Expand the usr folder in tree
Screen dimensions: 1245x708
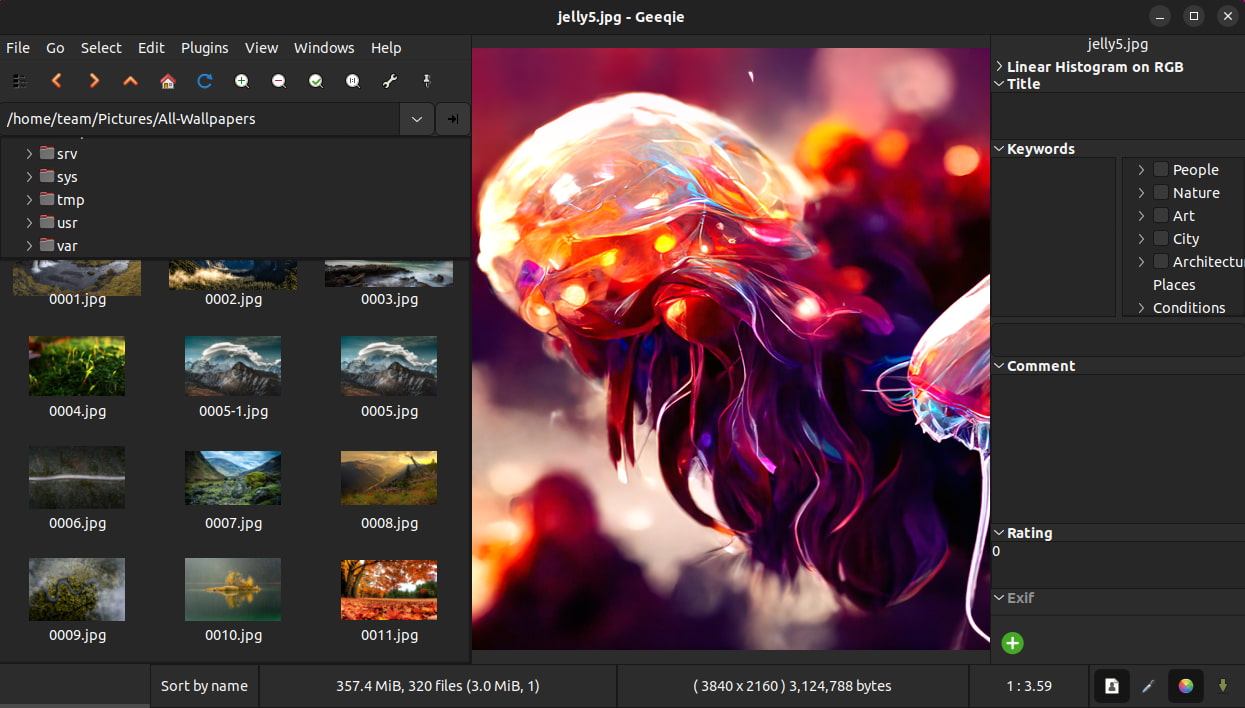[x=29, y=223]
